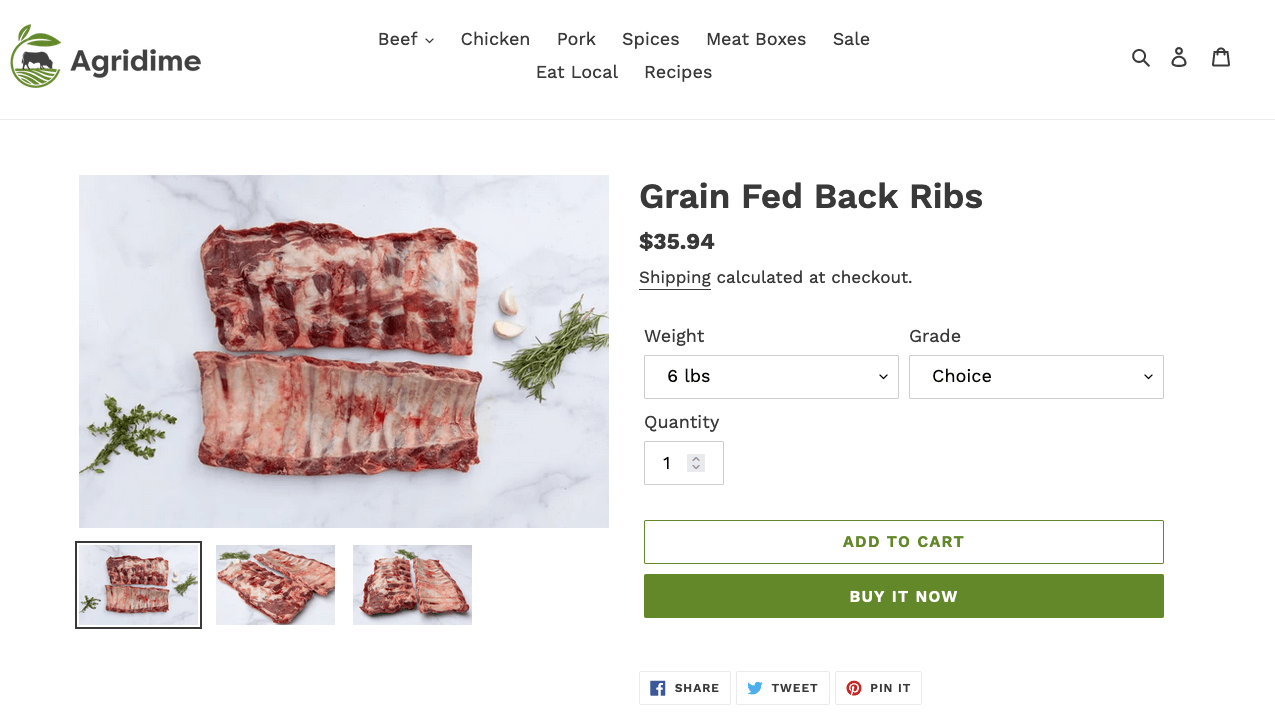Screen dimensions: 1275x718
Task: Pin product using the Pinterest icon
Action: [x=854, y=688]
